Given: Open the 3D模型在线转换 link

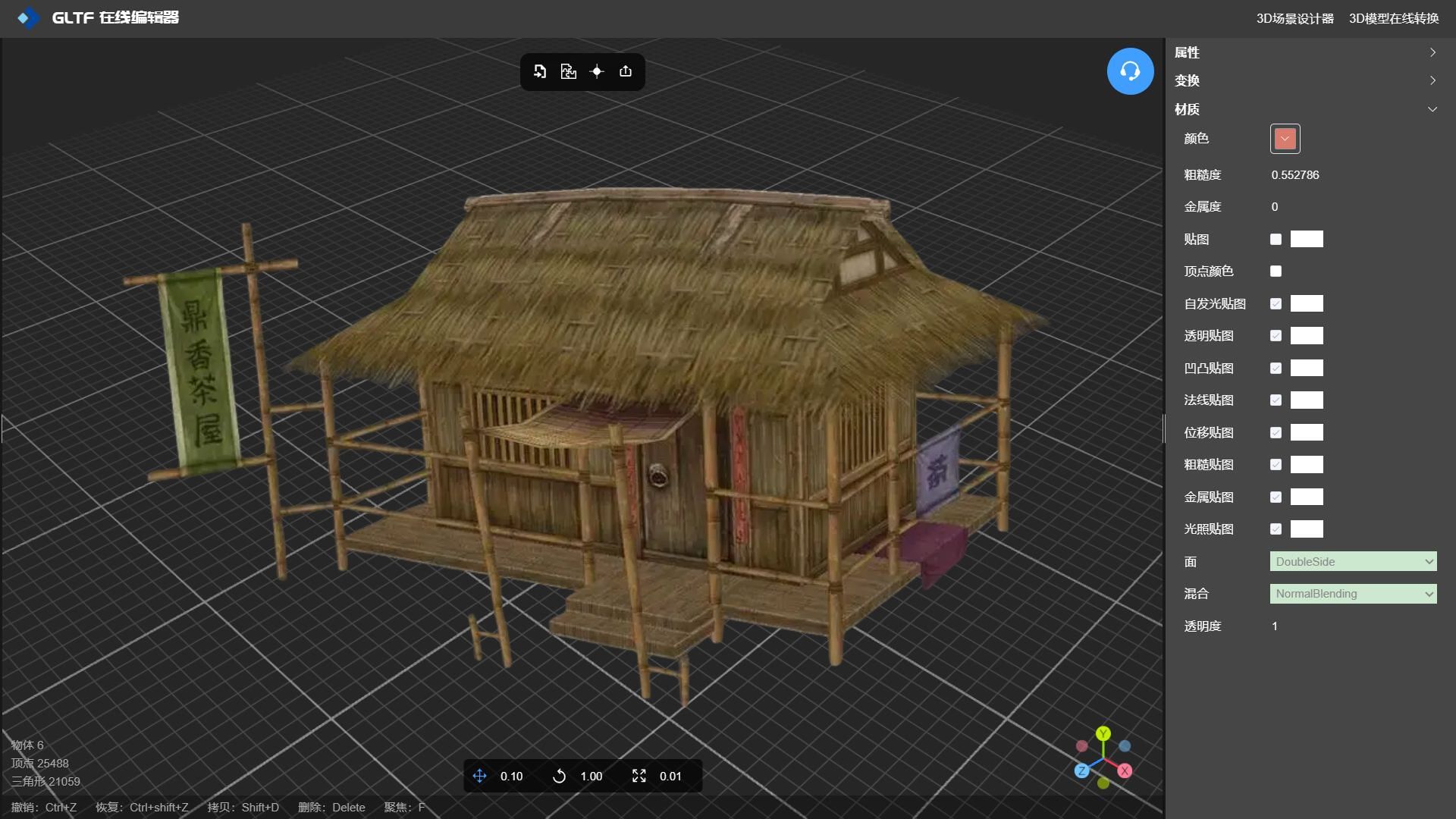Looking at the screenshot, I should 1394,18.
